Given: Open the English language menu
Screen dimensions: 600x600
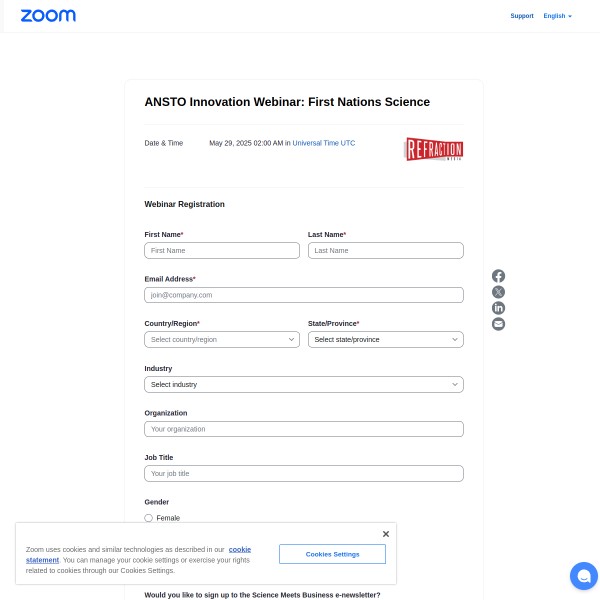Looking at the screenshot, I should pos(557,16).
